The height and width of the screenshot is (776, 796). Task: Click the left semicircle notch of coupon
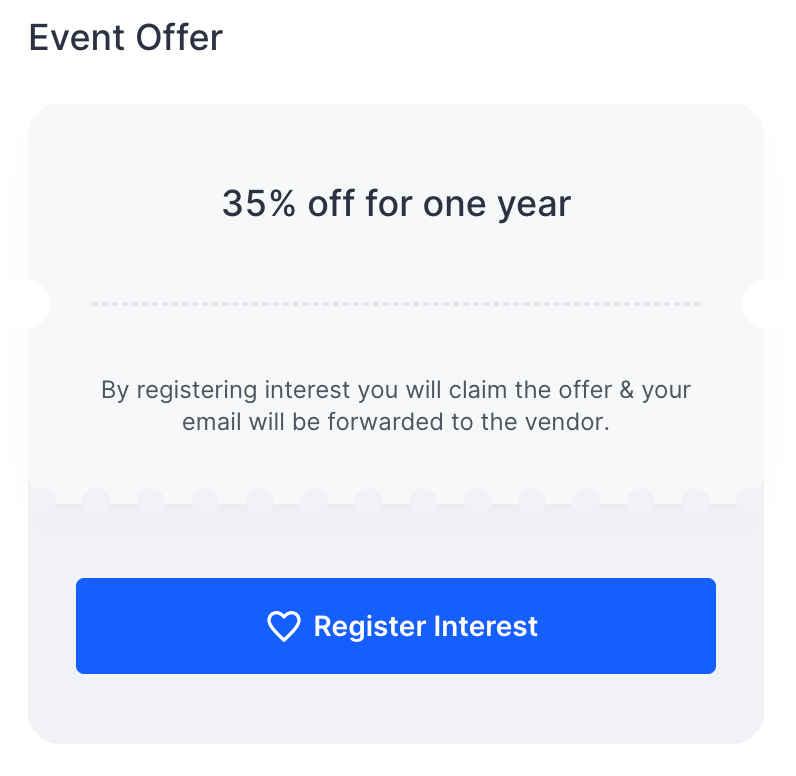coord(36,303)
